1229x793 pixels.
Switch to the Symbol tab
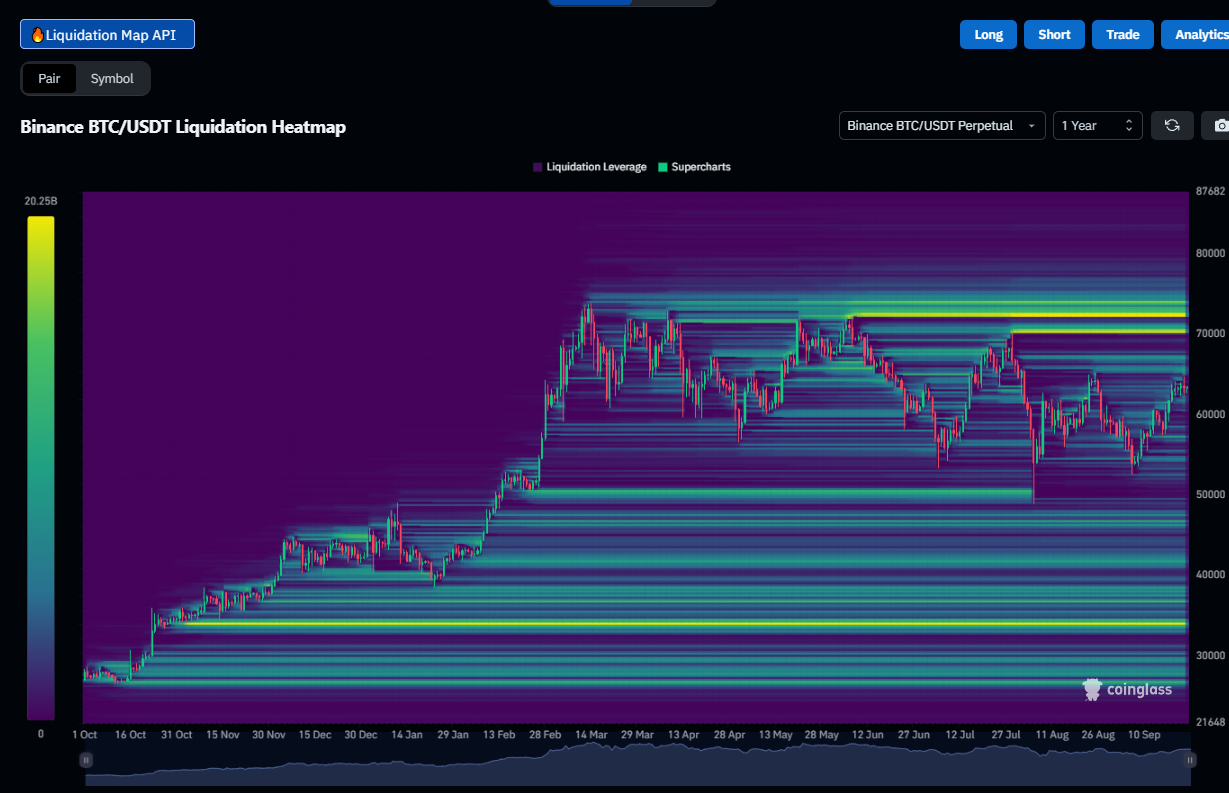(x=112, y=78)
